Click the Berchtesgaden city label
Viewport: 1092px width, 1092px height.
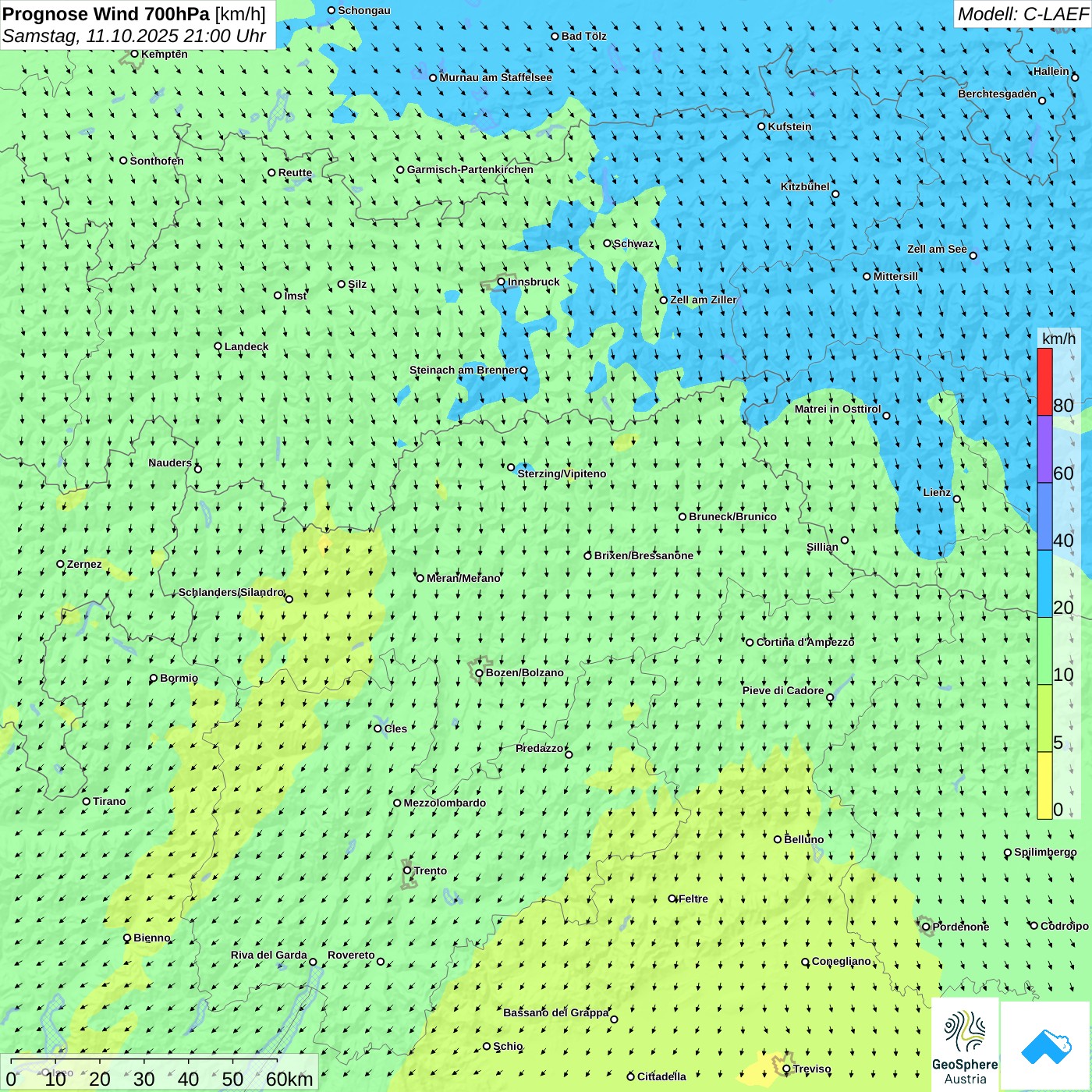[998, 94]
